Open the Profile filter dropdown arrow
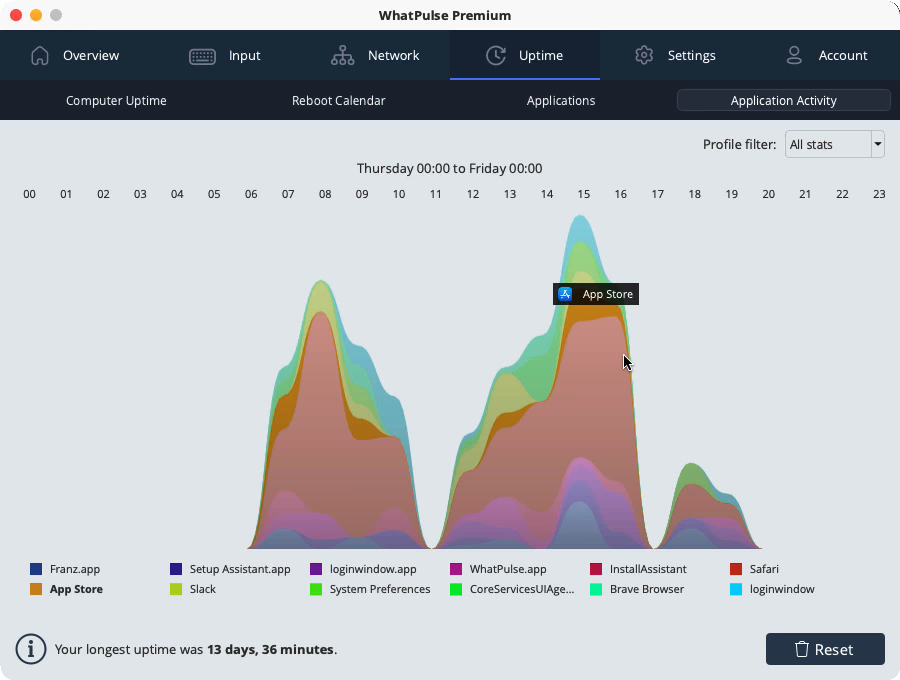The height and width of the screenshot is (680, 900). [878, 144]
